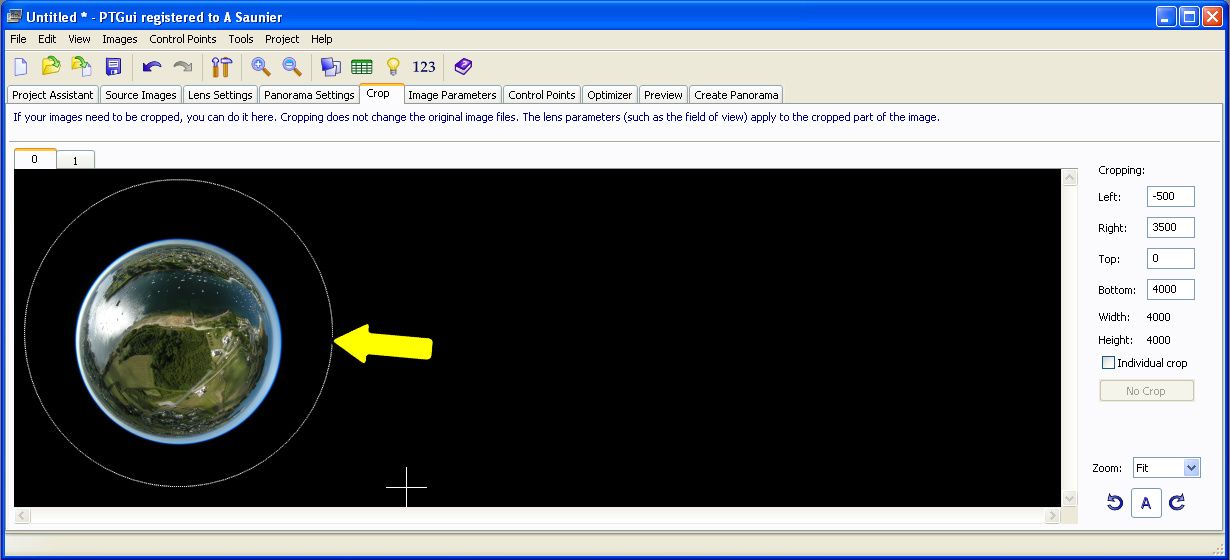Click the green table grid icon
Screen dimensions: 1230x560
pyautogui.click(x=362, y=67)
